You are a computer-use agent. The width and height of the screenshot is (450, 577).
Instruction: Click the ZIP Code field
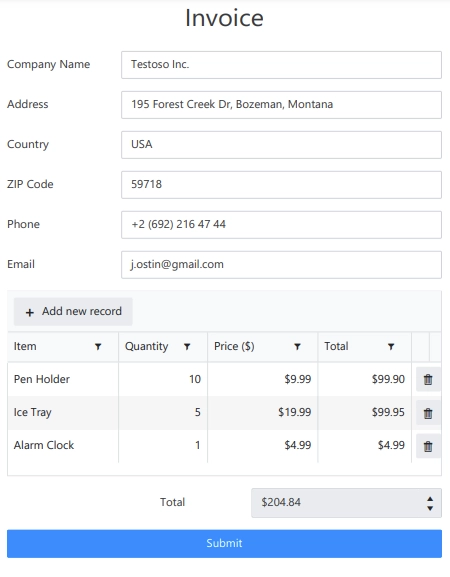pyautogui.click(x=281, y=185)
